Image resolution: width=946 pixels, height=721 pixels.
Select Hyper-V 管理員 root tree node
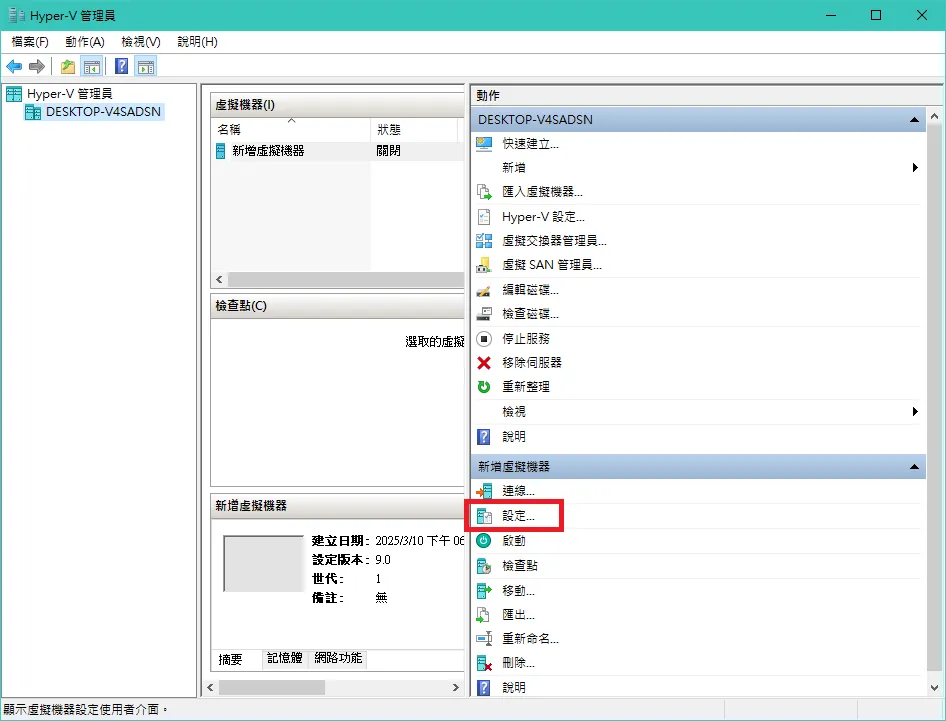[69, 94]
